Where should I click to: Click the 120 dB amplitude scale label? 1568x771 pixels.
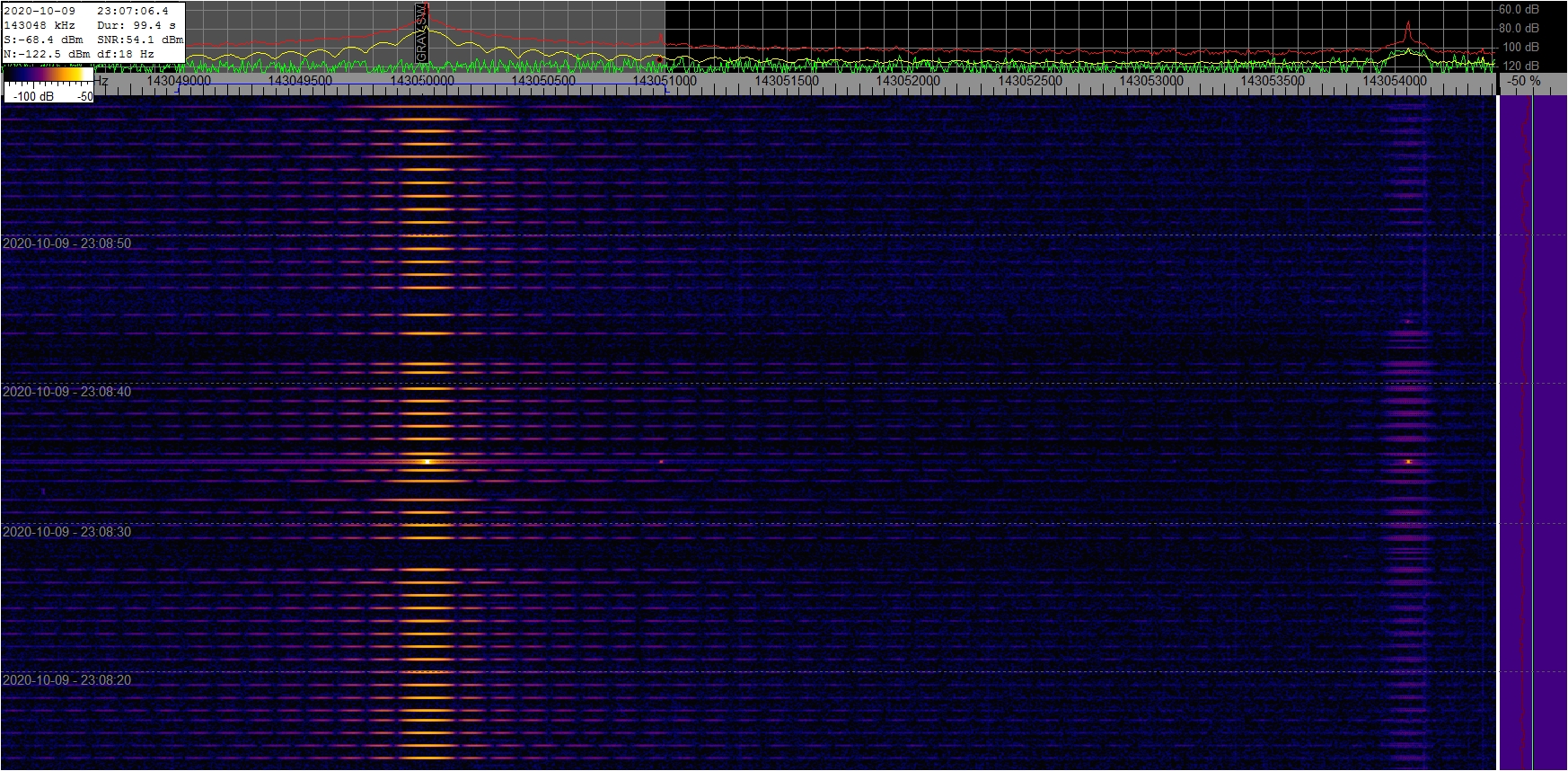pos(1521,66)
